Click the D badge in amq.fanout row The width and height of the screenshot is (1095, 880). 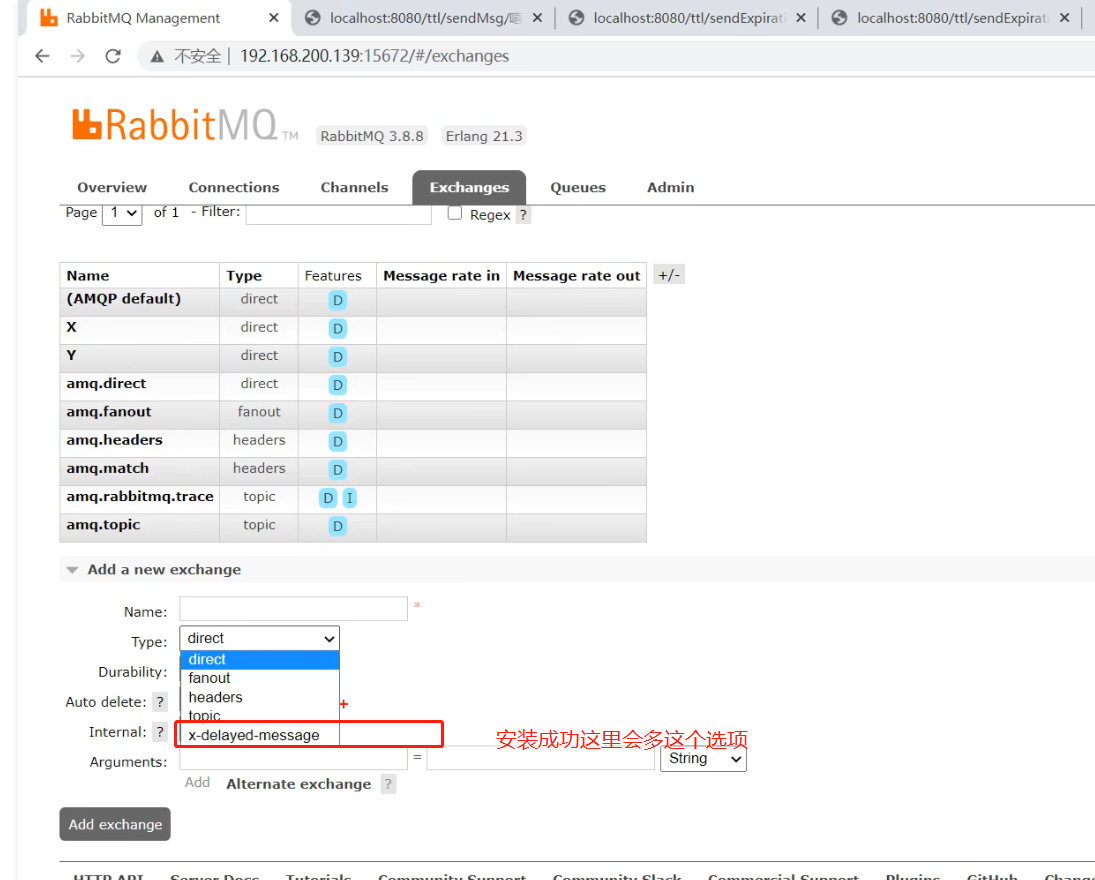tap(337, 413)
